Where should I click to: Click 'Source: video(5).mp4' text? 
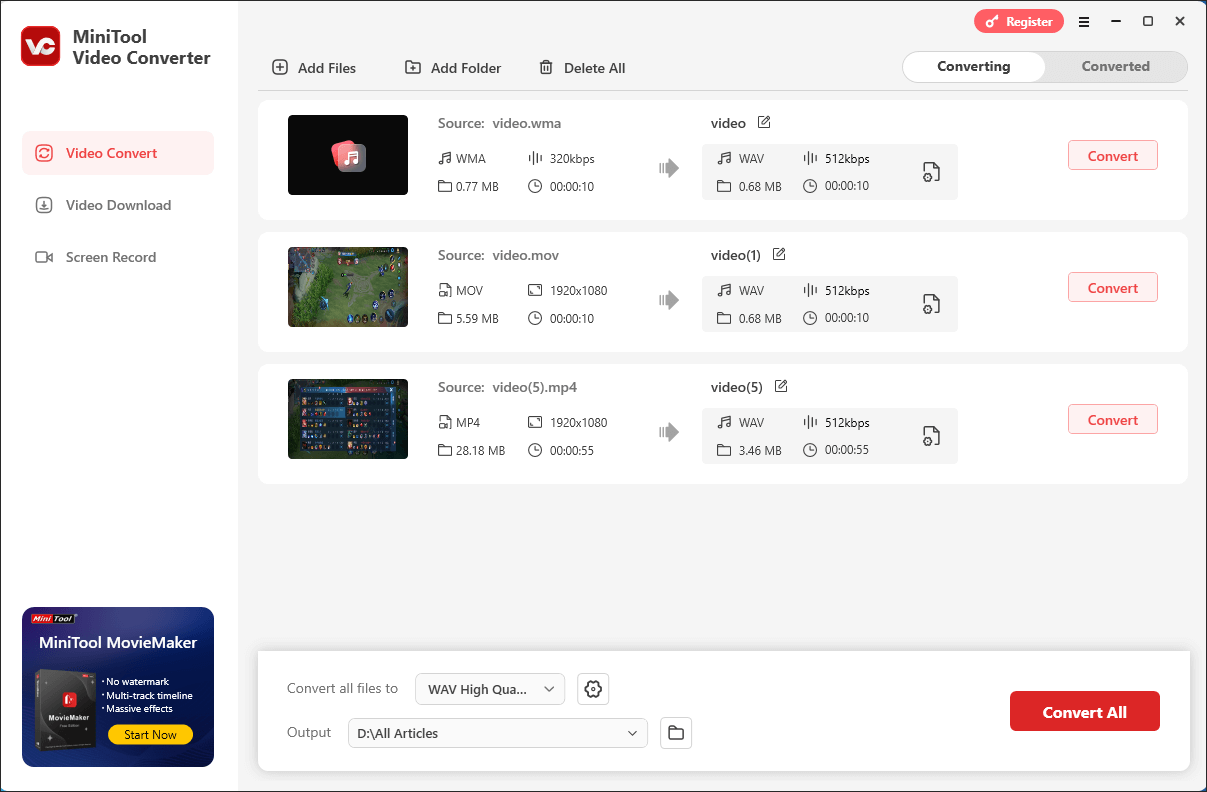tap(508, 387)
